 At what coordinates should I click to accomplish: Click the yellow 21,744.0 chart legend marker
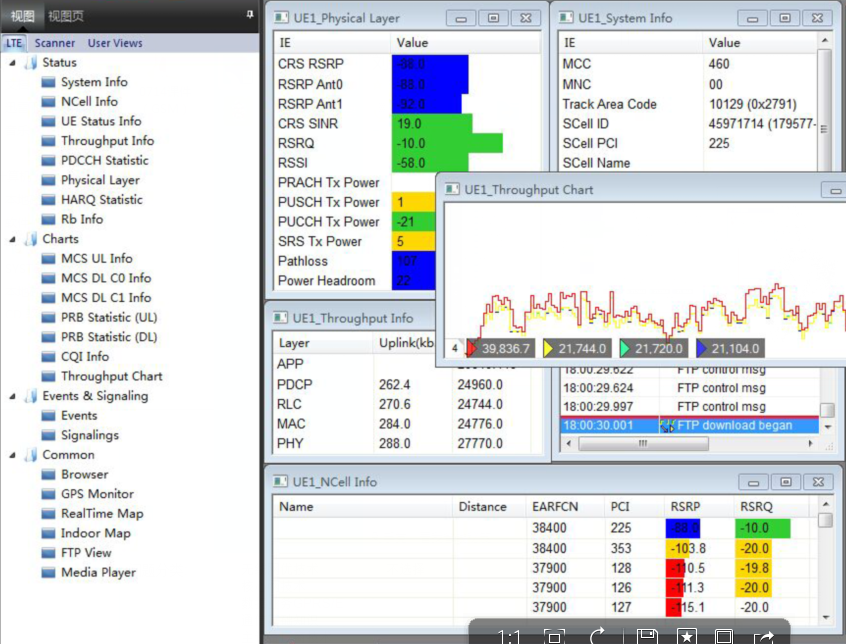577,348
